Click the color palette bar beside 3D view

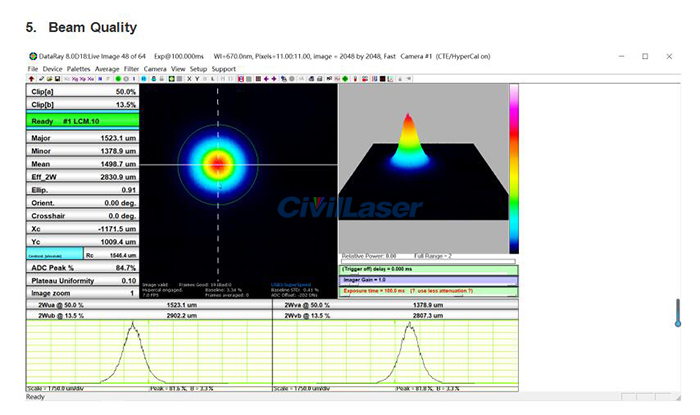tap(514, 168)
